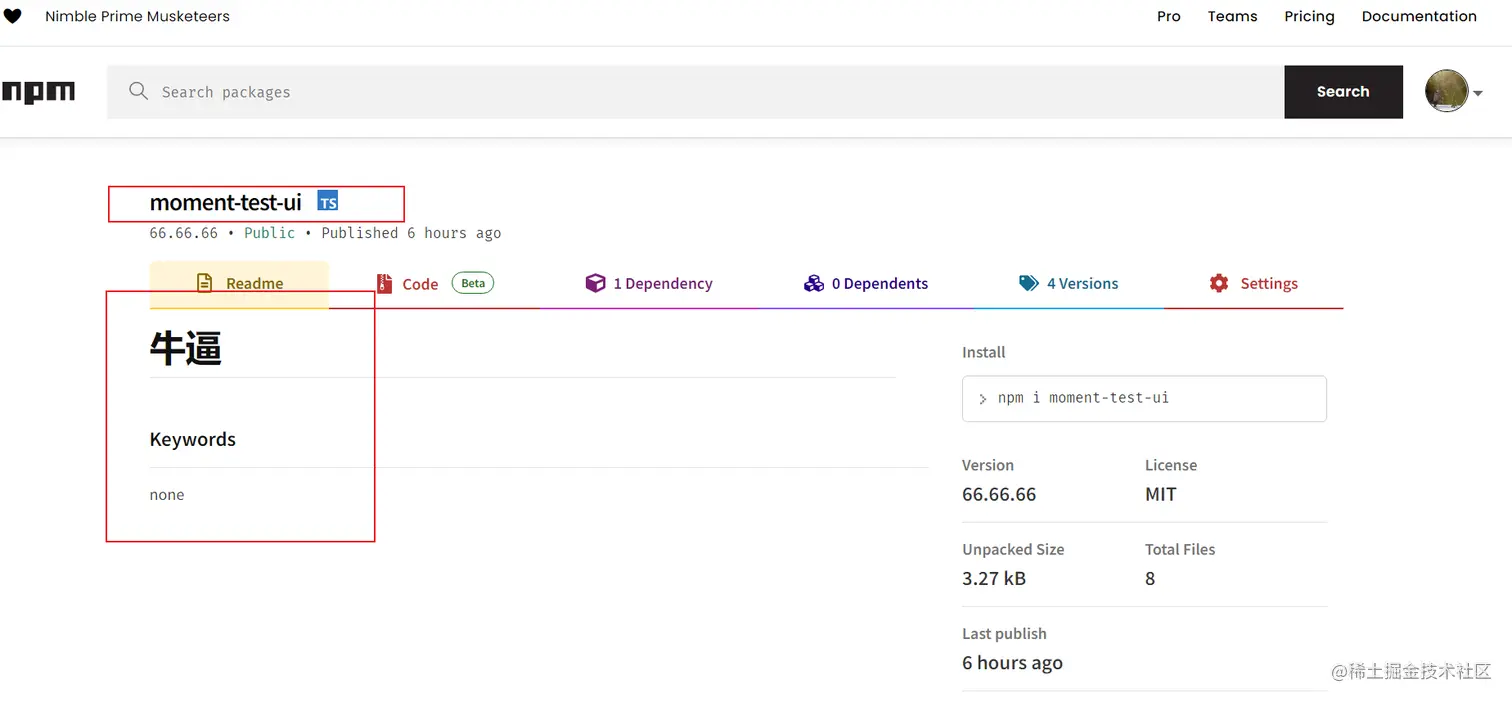
Task: Click the Beta badge
Action: point(473,283)
